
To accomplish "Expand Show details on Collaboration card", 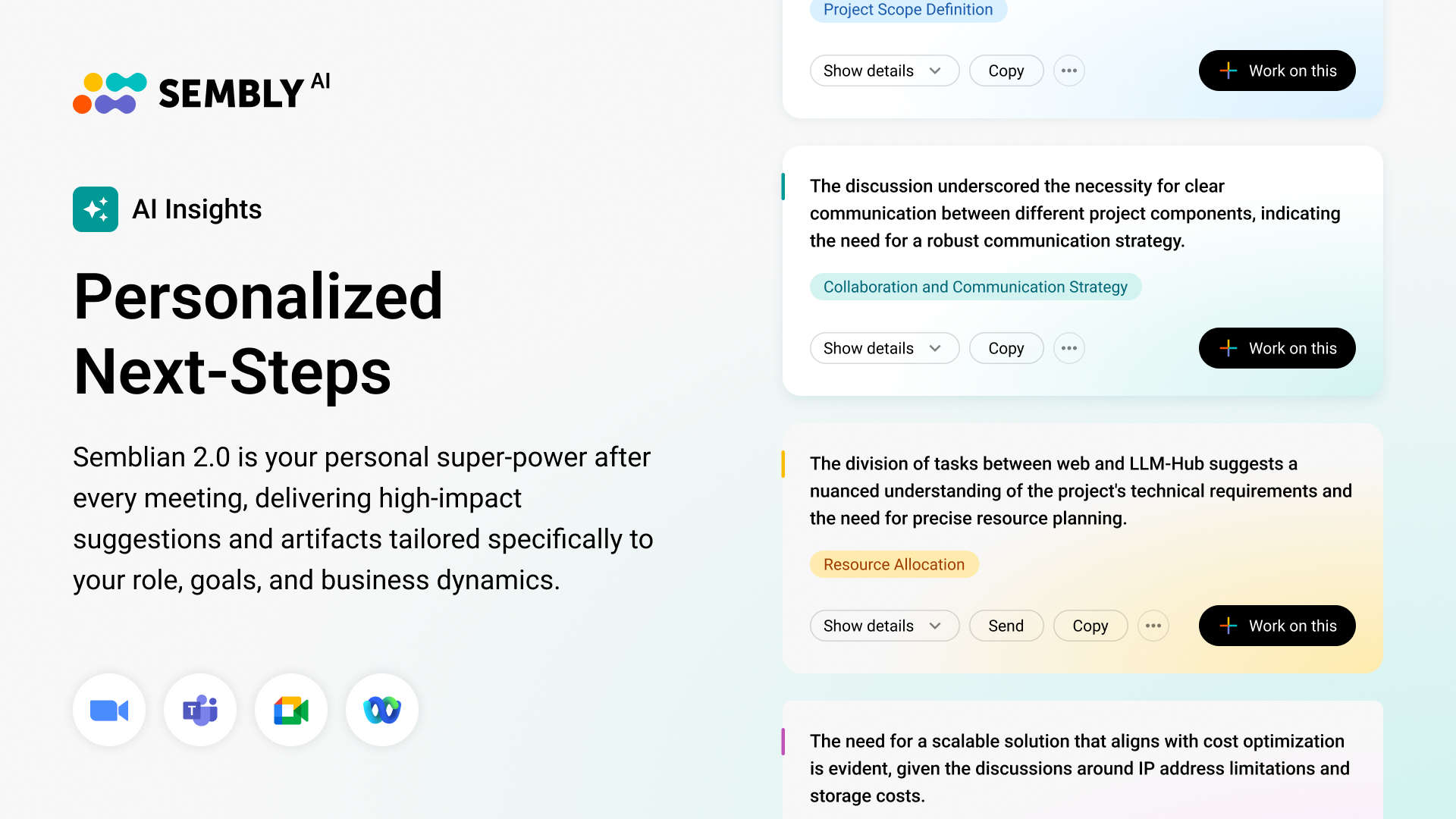I will (884, 348).
